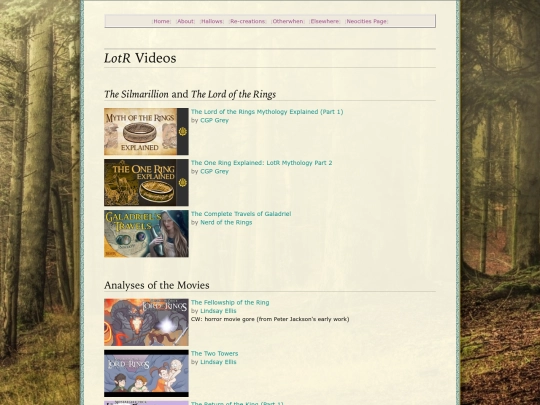
Task: Click the 'Analyses of the Movies' heading
Action: pyautogui.click(x=157, y=285)
